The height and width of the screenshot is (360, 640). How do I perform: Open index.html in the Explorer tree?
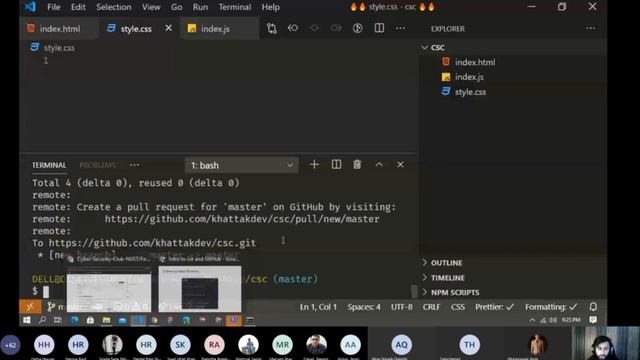(475, 62)
